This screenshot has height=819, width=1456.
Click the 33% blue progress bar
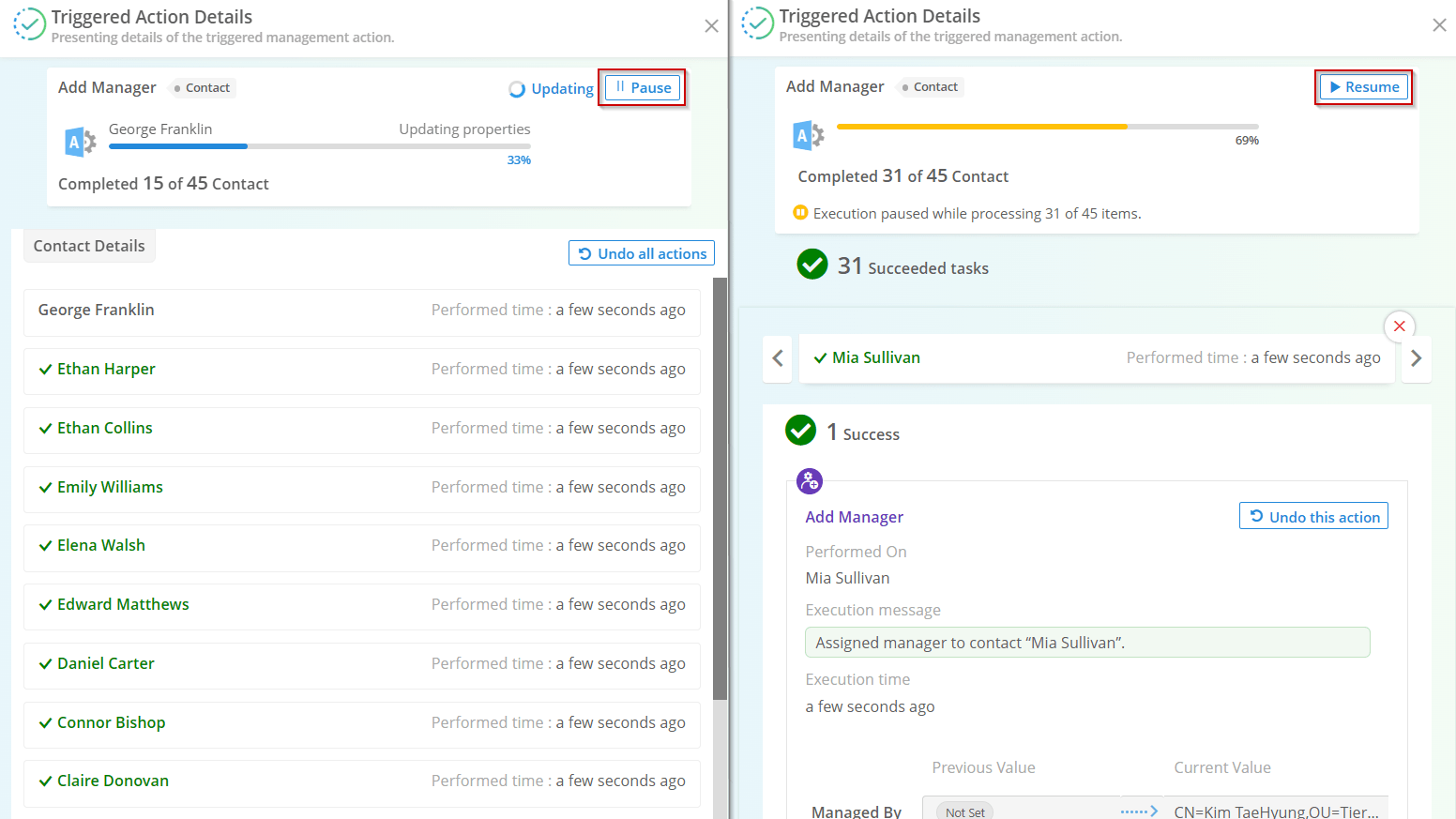(320, 146)
